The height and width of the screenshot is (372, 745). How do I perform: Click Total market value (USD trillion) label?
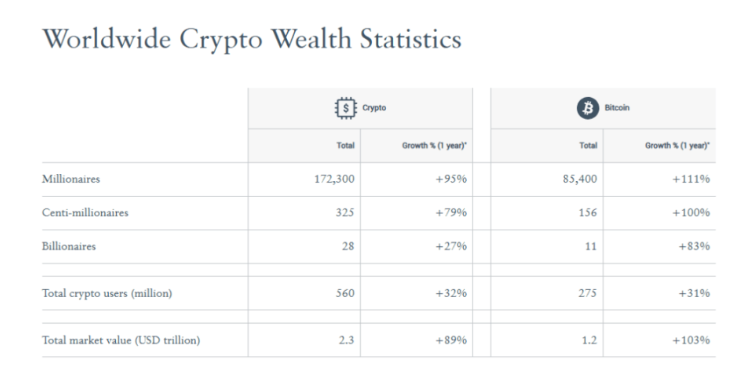tap(121, 341)
